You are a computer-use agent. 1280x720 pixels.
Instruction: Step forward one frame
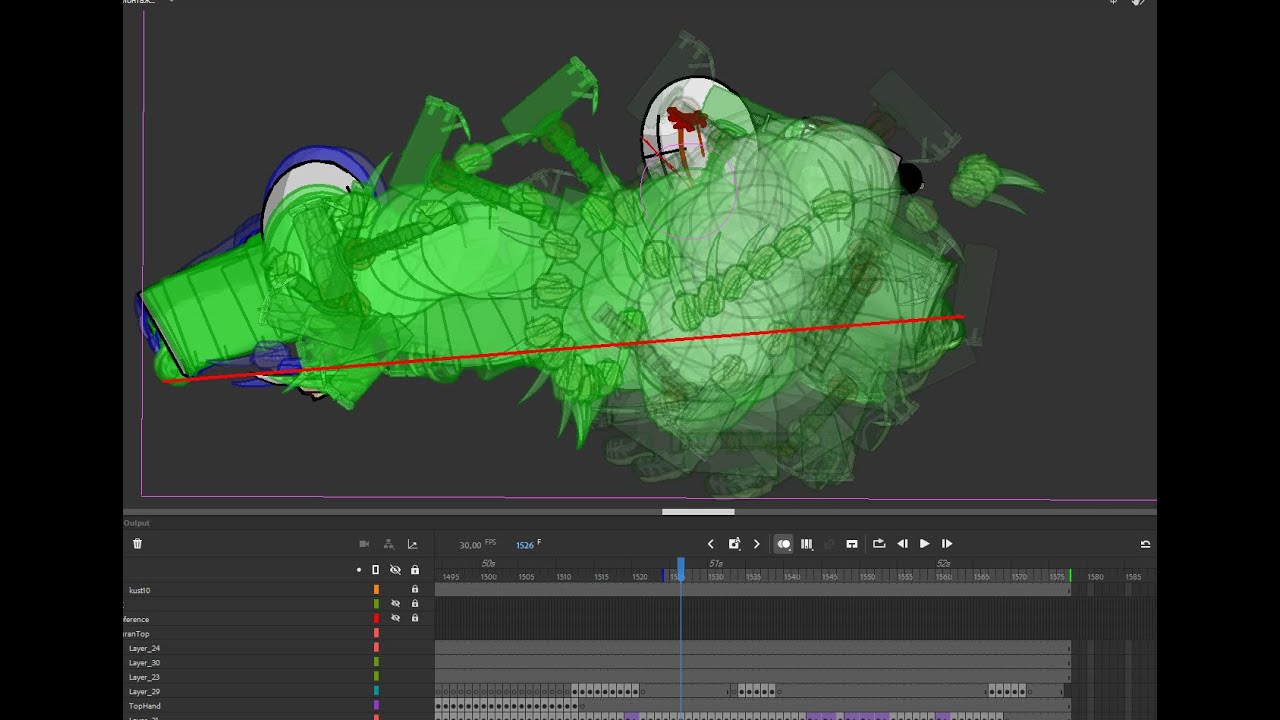click(x=947, y=544)
